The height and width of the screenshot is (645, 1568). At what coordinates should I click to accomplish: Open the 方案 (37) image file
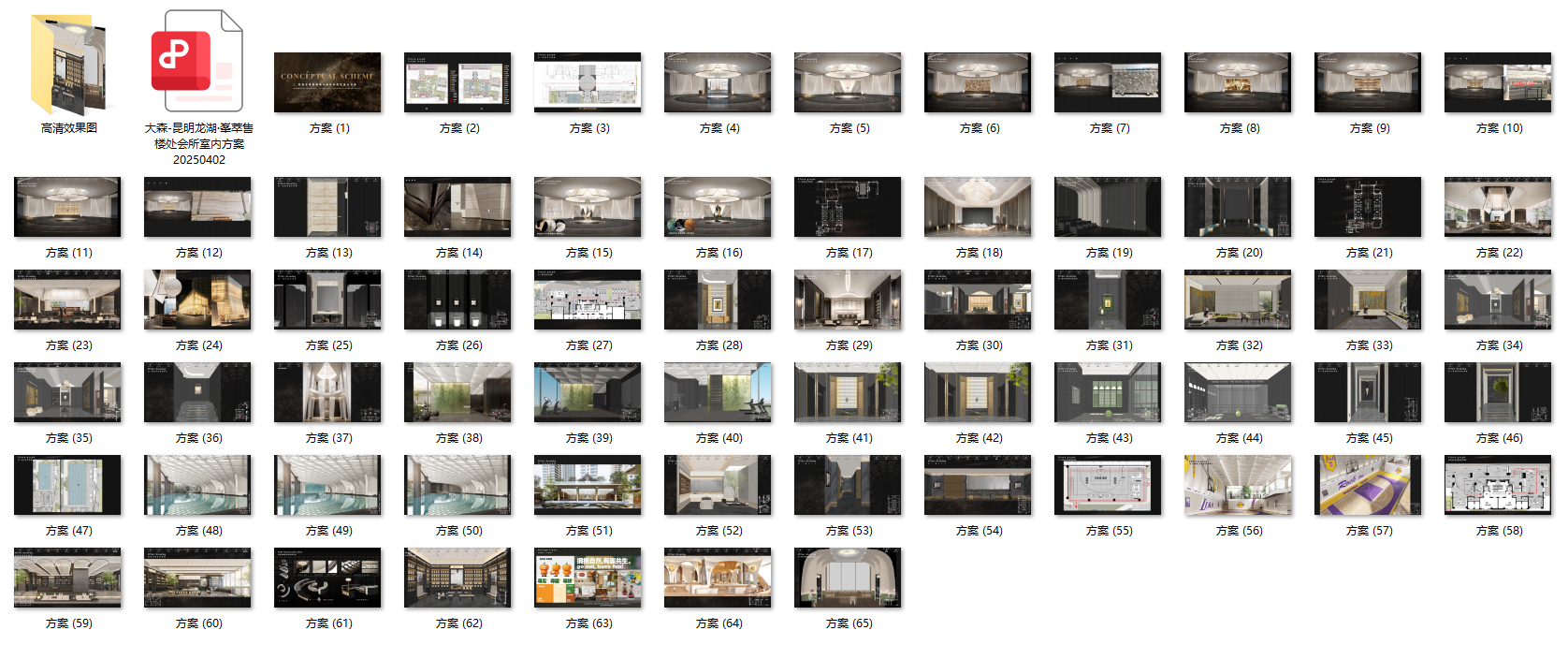click(327, 392)
